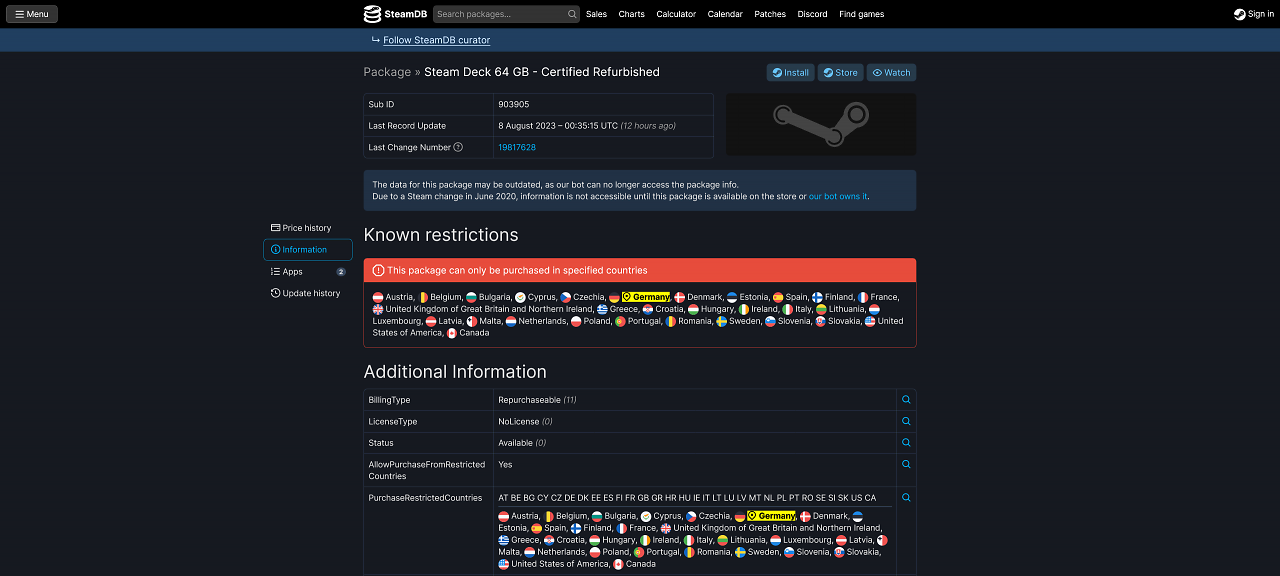Viewport: 1280px width, 576px height.
Task: Open the Find games menu item
Action: pyautogui.click(x=861, y=14)
